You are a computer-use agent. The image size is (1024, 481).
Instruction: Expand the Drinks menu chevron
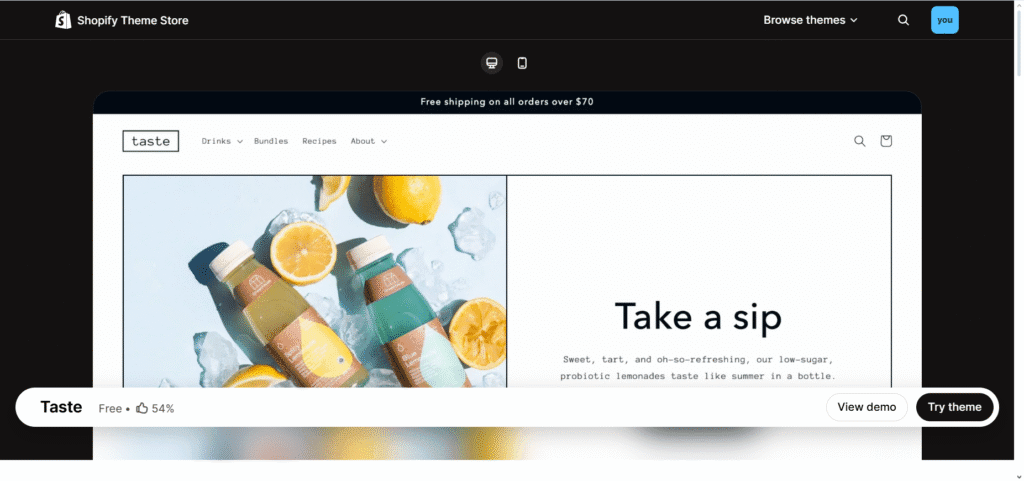click(x=240, y=142)
